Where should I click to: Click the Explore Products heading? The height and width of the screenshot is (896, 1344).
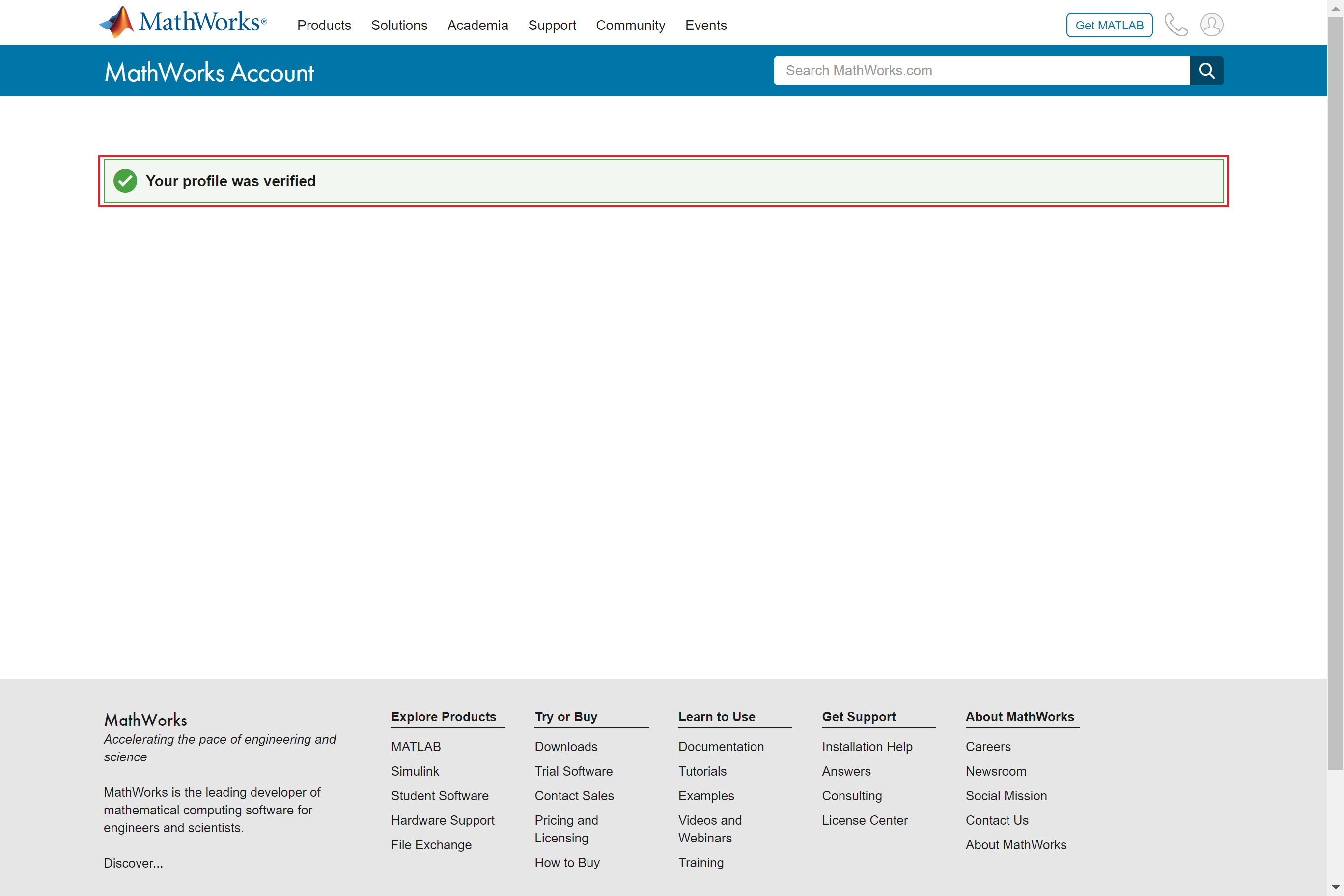[x=444, y=717]
